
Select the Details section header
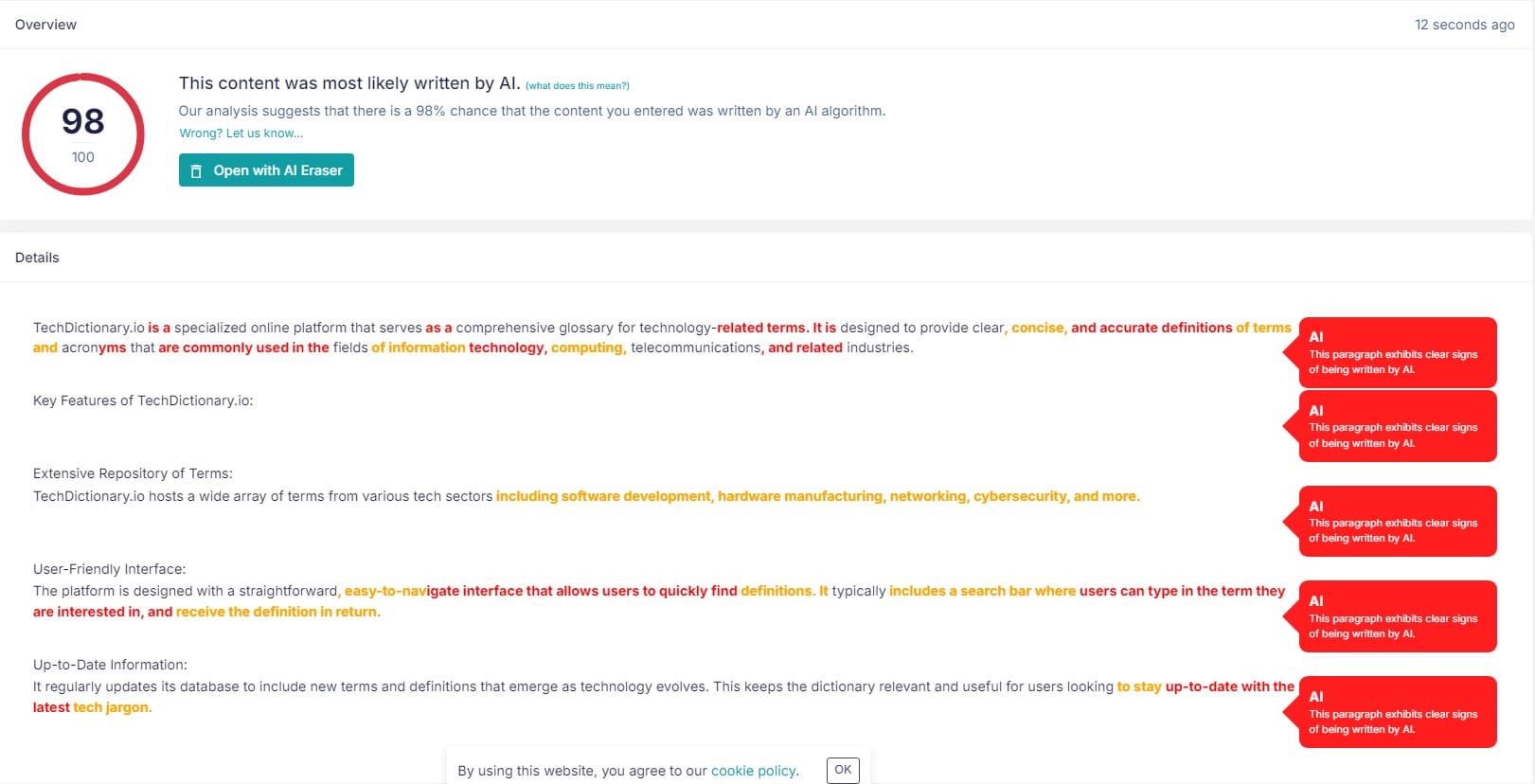pyautogui.click(x=37, y=258)
